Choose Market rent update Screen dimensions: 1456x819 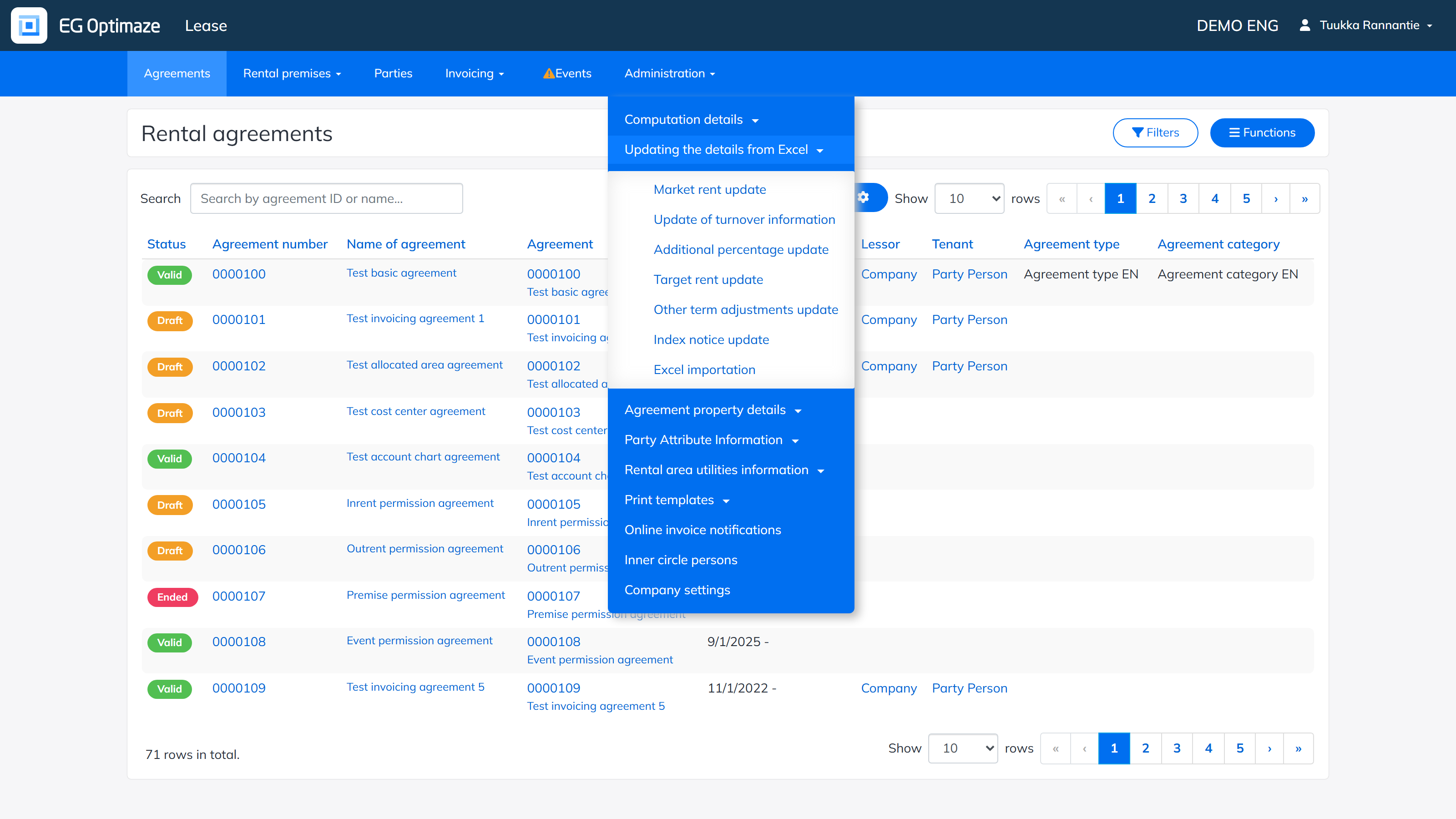point(710,190)
